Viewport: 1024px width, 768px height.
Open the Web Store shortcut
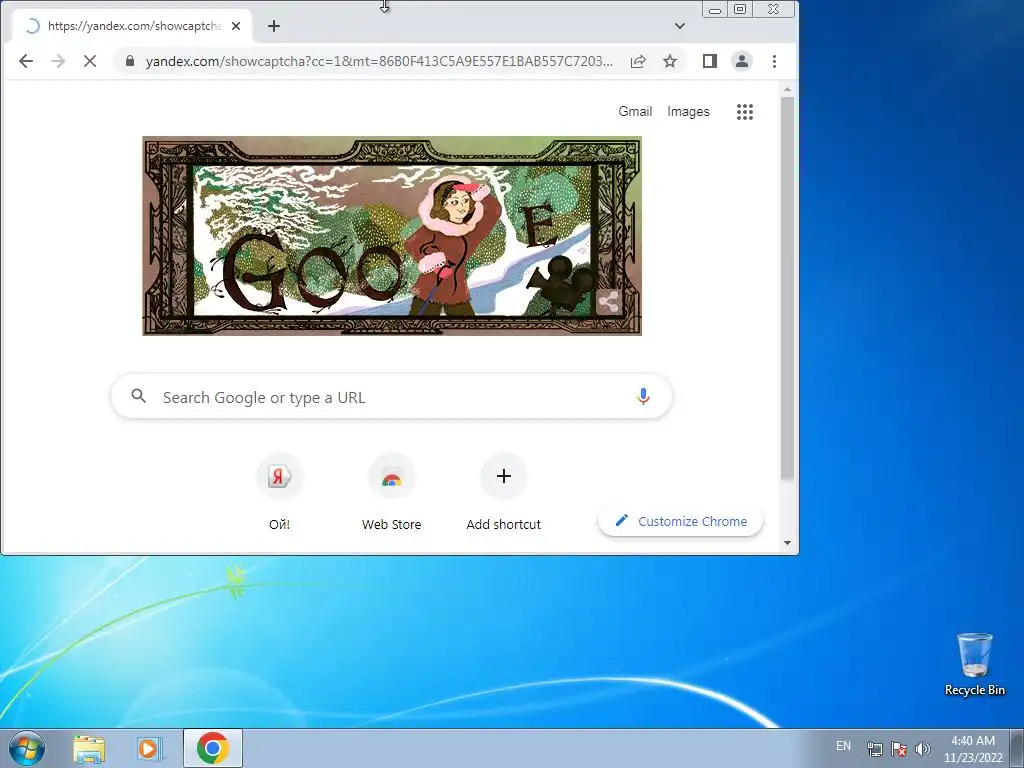coord(392,493)
